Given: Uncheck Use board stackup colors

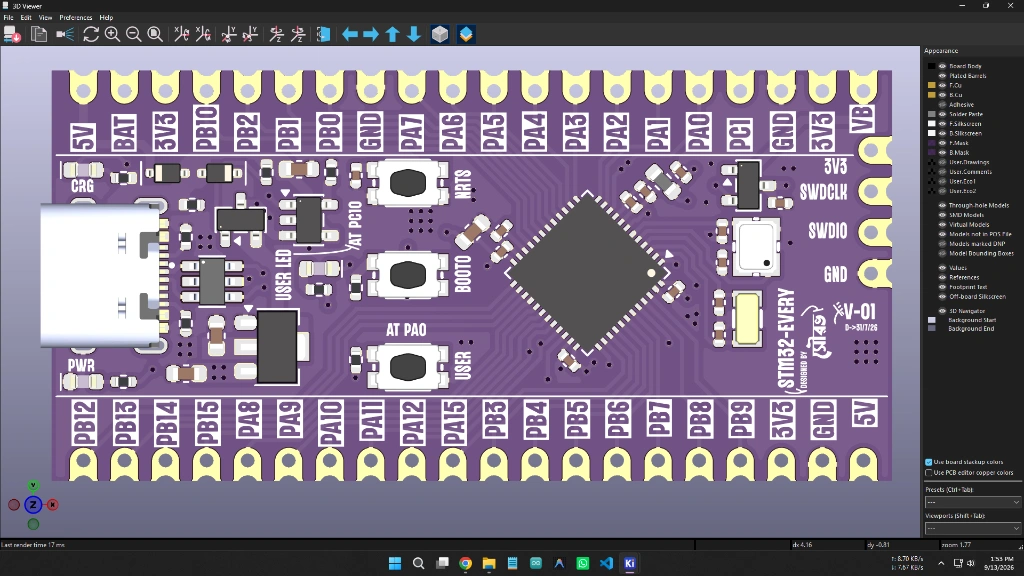Looking at the screenshot, I should [929, 462].
